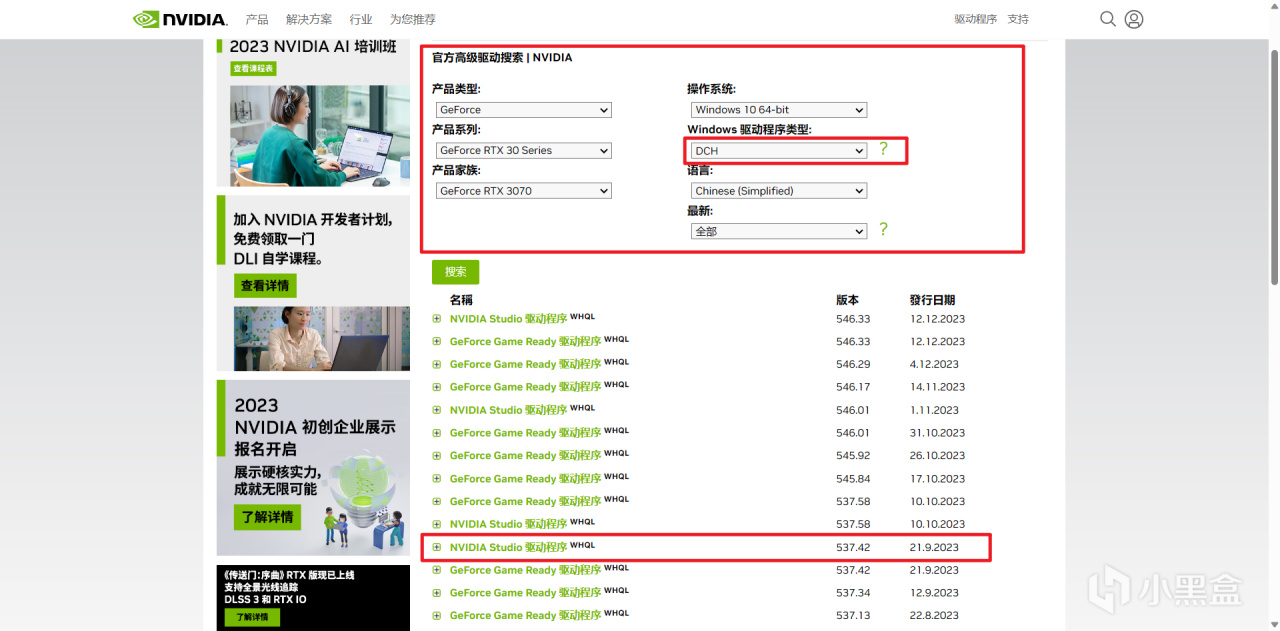Click release date 31.10.2023
This screenshot has width=1280, height=631.
click(937, 433)
